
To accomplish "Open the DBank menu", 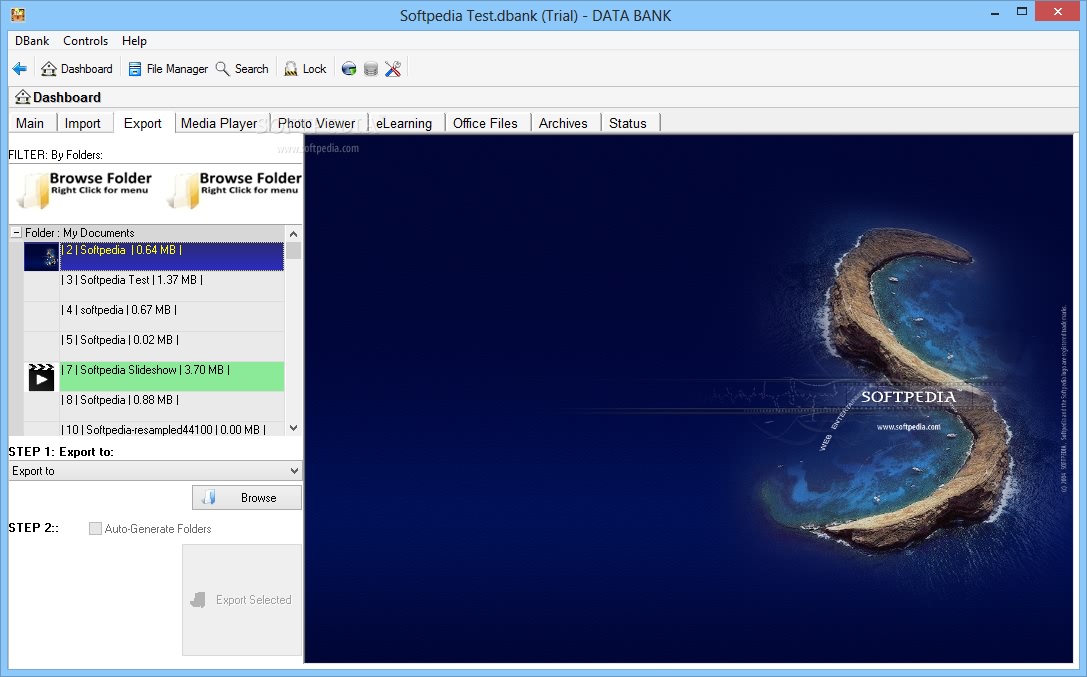I will pos(32,41).
